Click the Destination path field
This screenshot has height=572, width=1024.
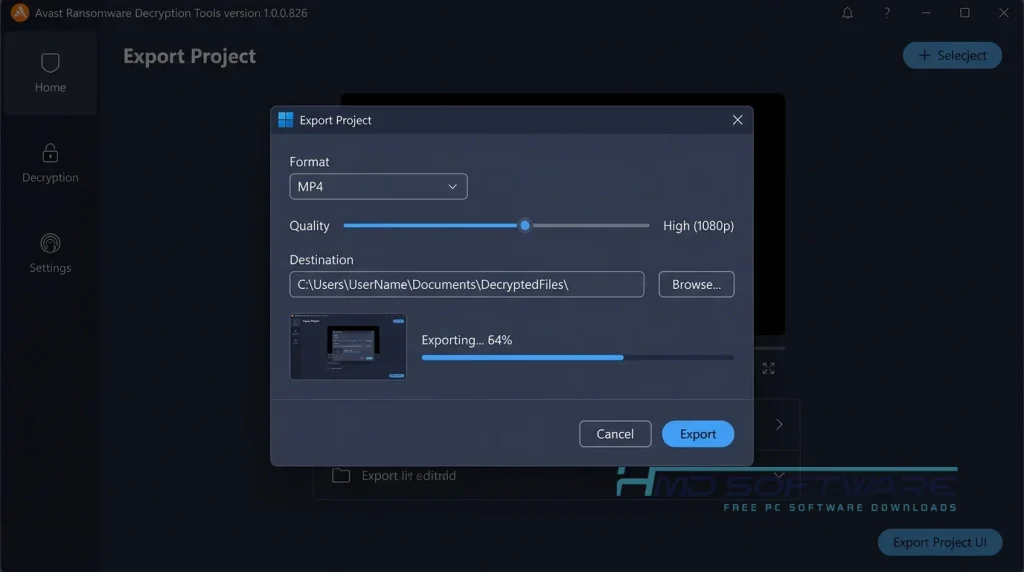point(466,285)
